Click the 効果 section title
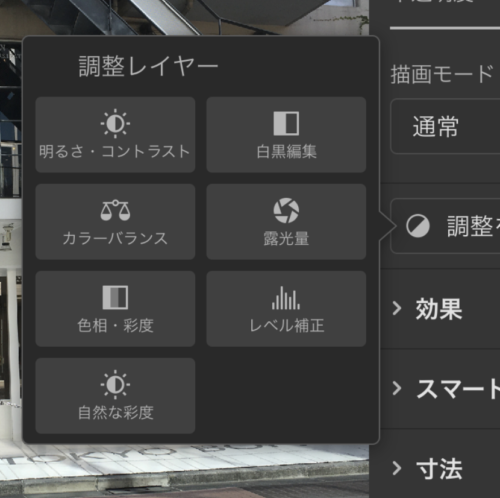 [x=439, y=309]
